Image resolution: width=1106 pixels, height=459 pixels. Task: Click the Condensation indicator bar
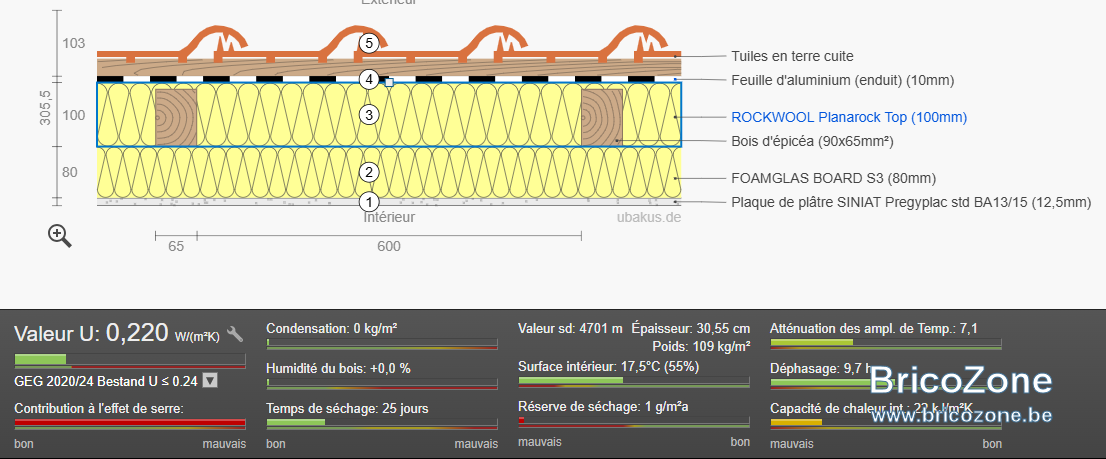click(x=382, y=343)
